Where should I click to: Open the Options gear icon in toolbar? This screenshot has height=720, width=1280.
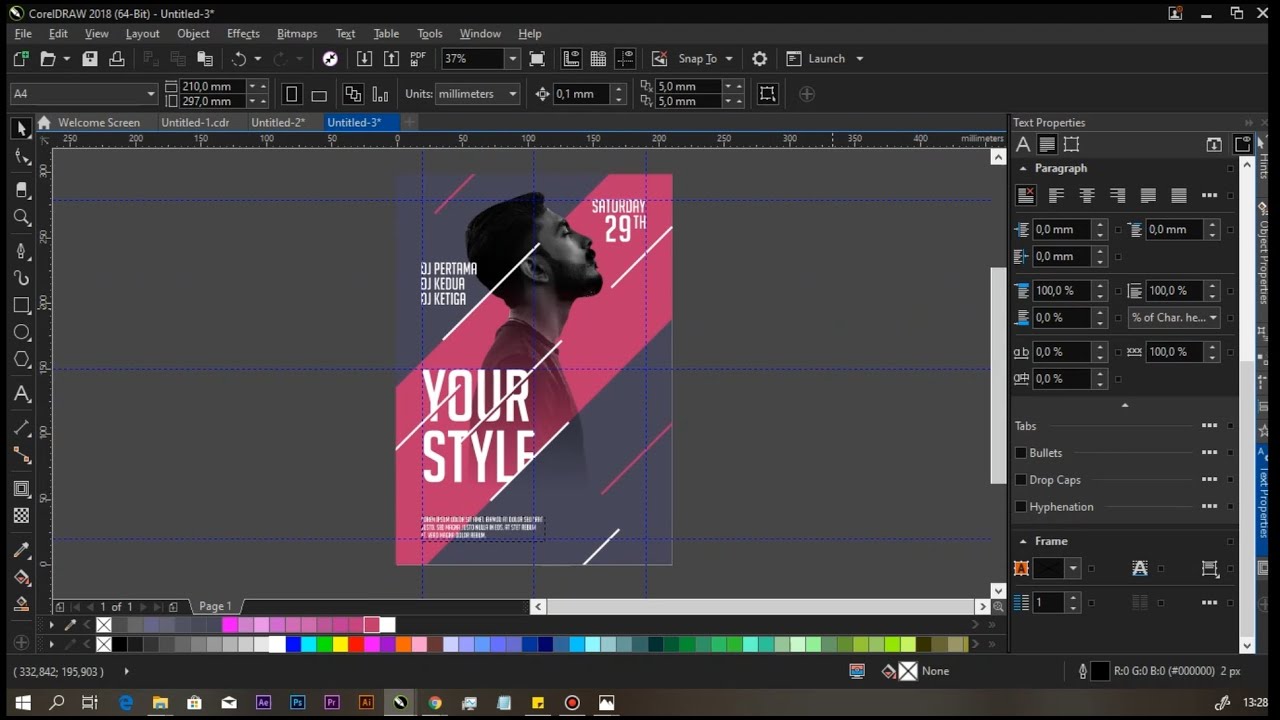tap(760, 59)
